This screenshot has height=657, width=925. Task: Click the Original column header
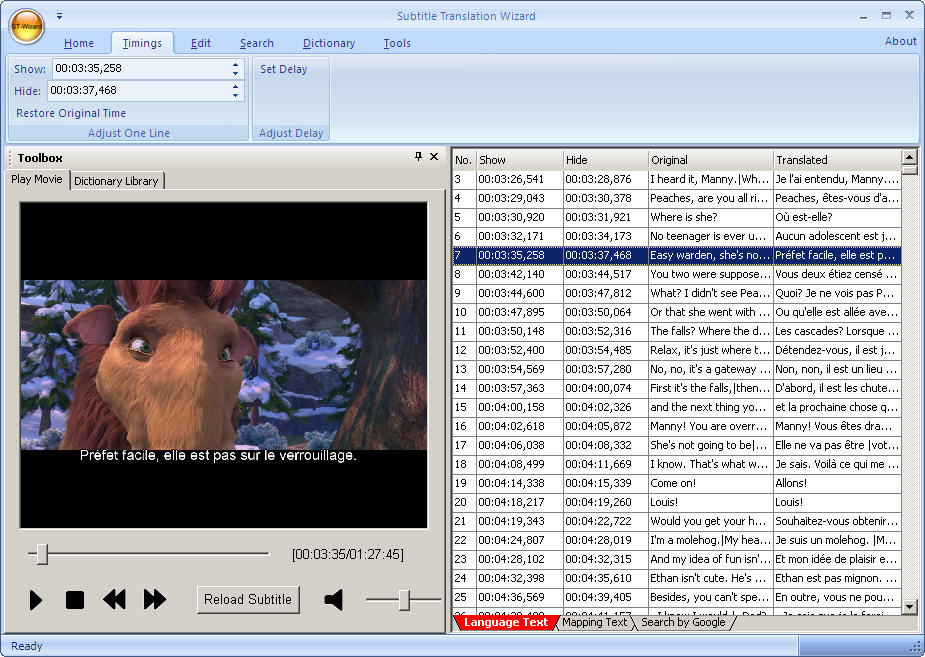pyautogui.click(x=710, y=160)
